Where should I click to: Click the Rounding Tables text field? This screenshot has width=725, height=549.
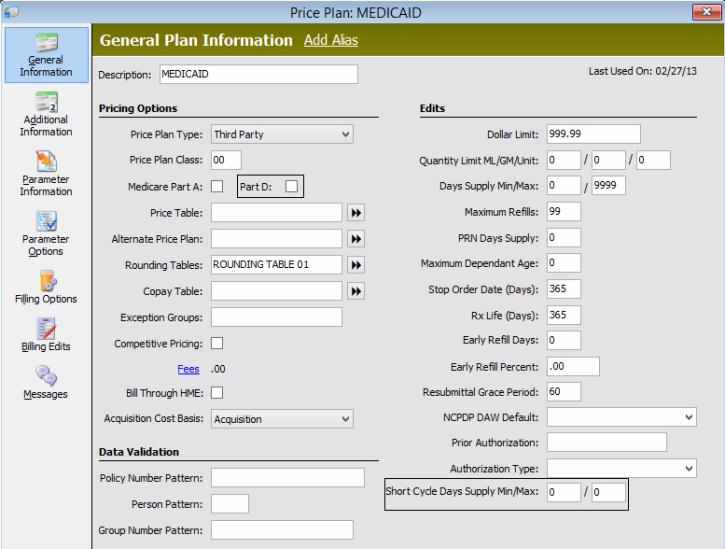click(276, 265)
